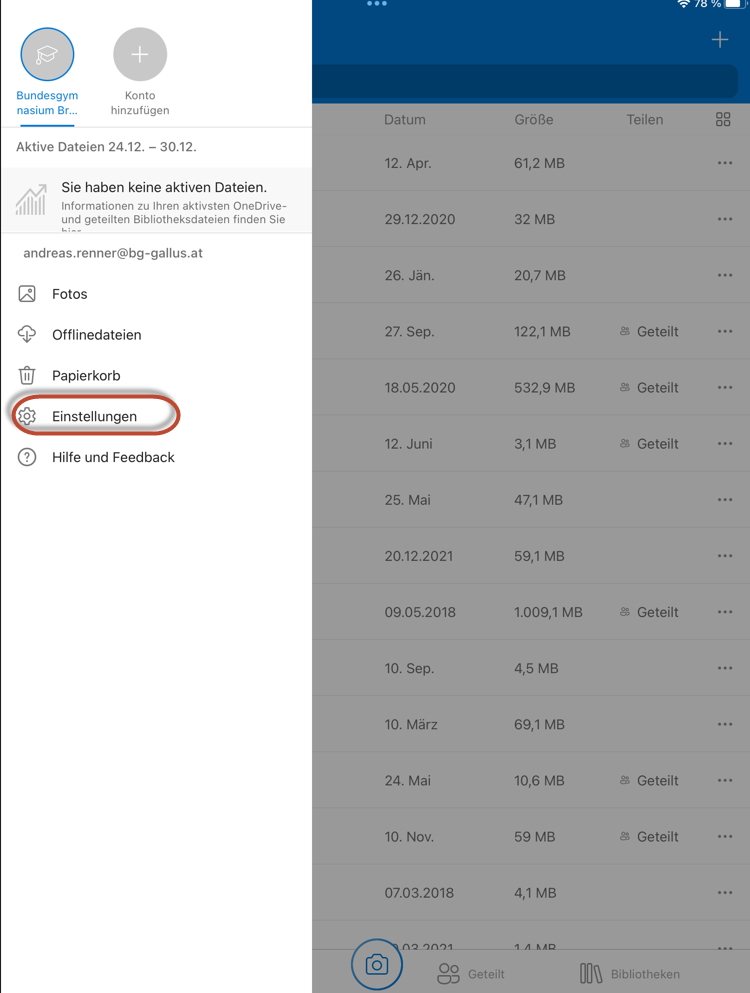Open Offlinedateien in the sidebar
This screenshot has height=993, width=750.
(x=96, y=335)
